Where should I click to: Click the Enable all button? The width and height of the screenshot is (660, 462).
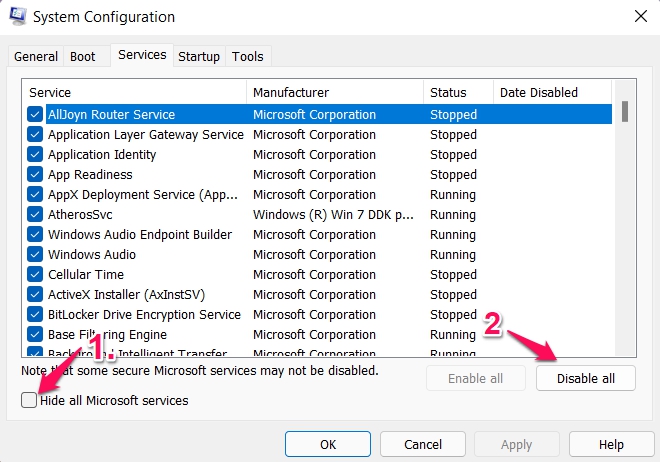(x=476, y=378)
